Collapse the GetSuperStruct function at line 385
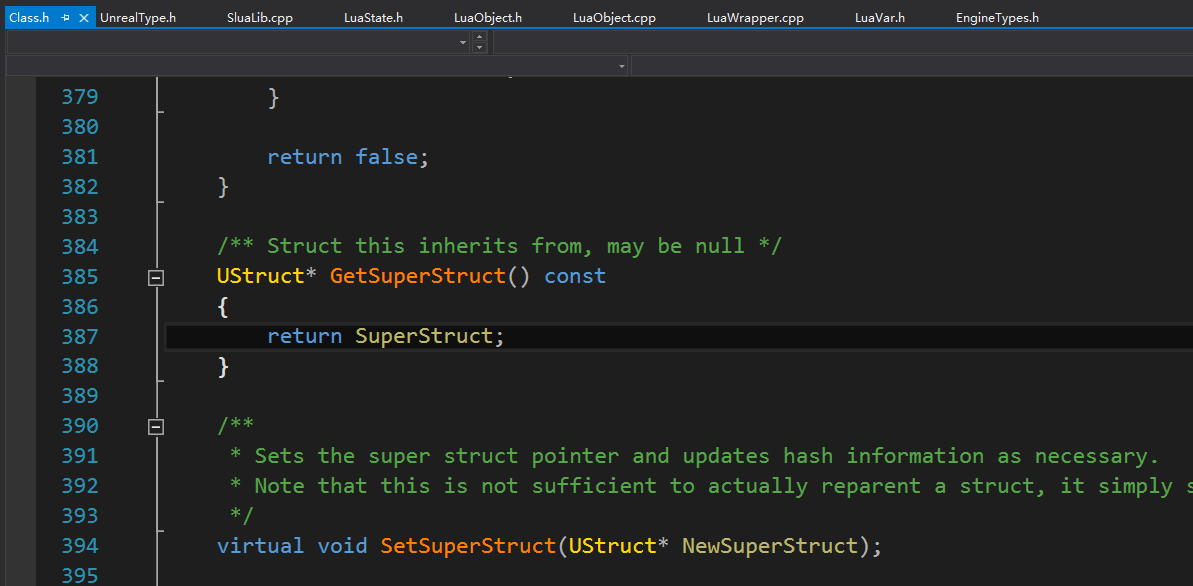The image size is (1193, 586). (x=155, y=279)
